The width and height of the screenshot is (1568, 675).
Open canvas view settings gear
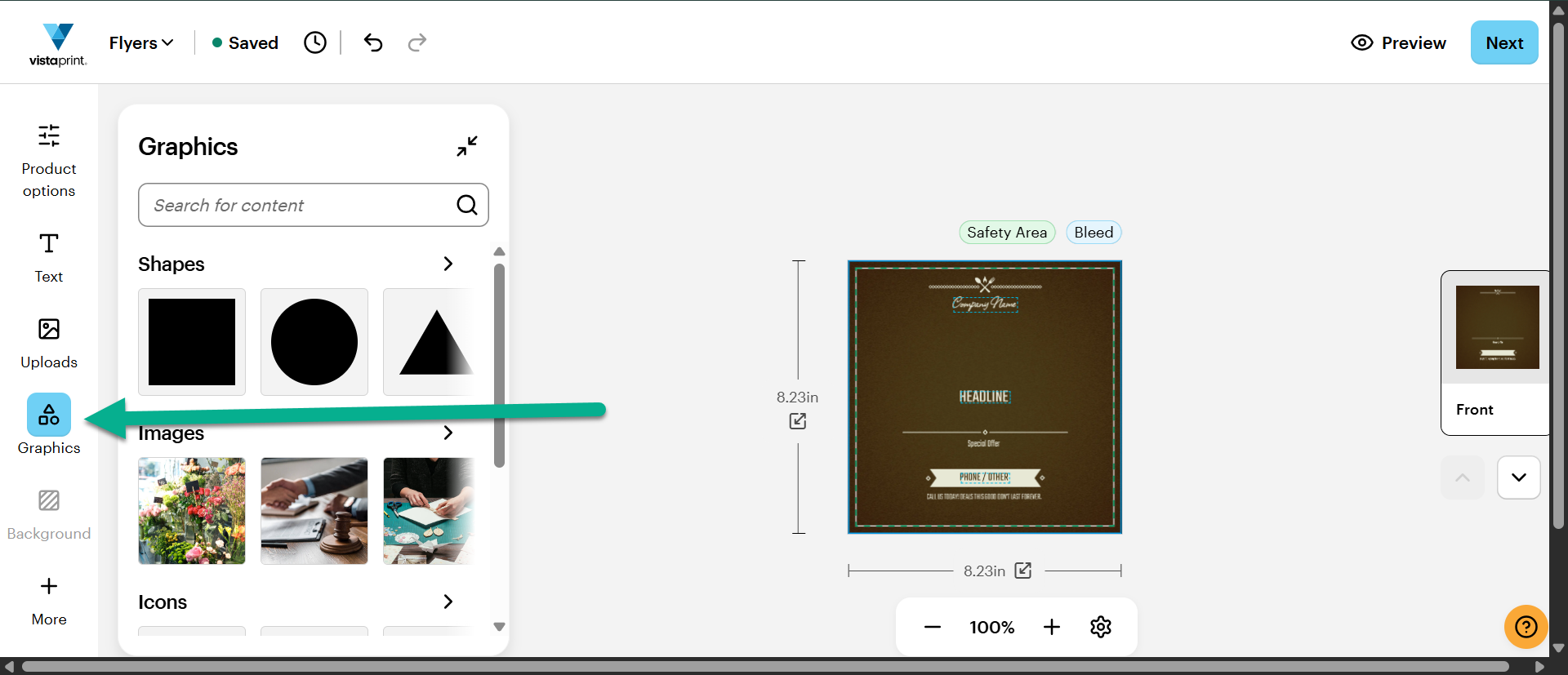click(x=1101, y=627)
